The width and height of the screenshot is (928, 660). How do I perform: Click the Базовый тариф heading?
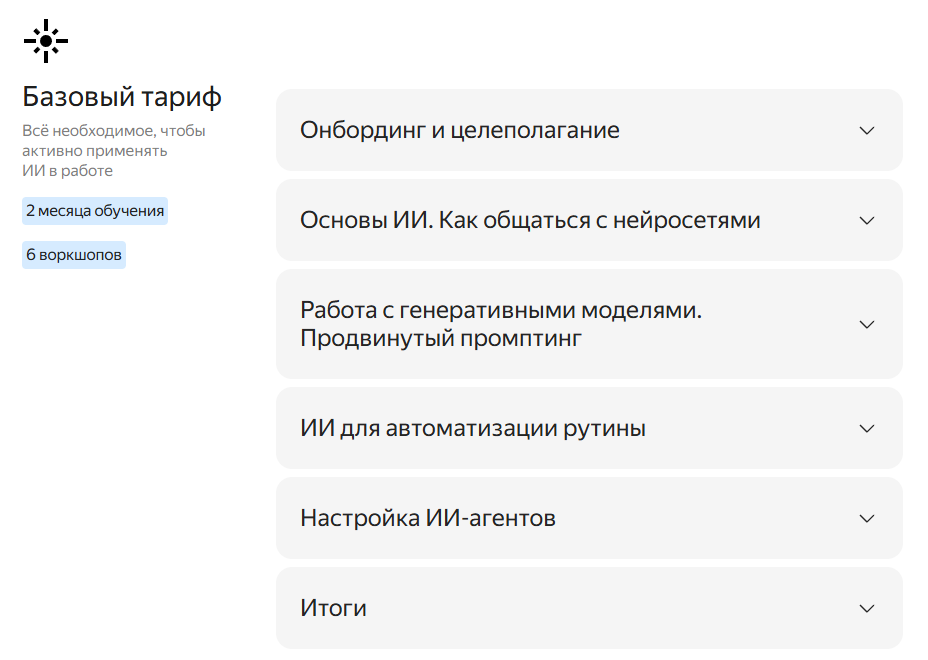pos(122,97)
